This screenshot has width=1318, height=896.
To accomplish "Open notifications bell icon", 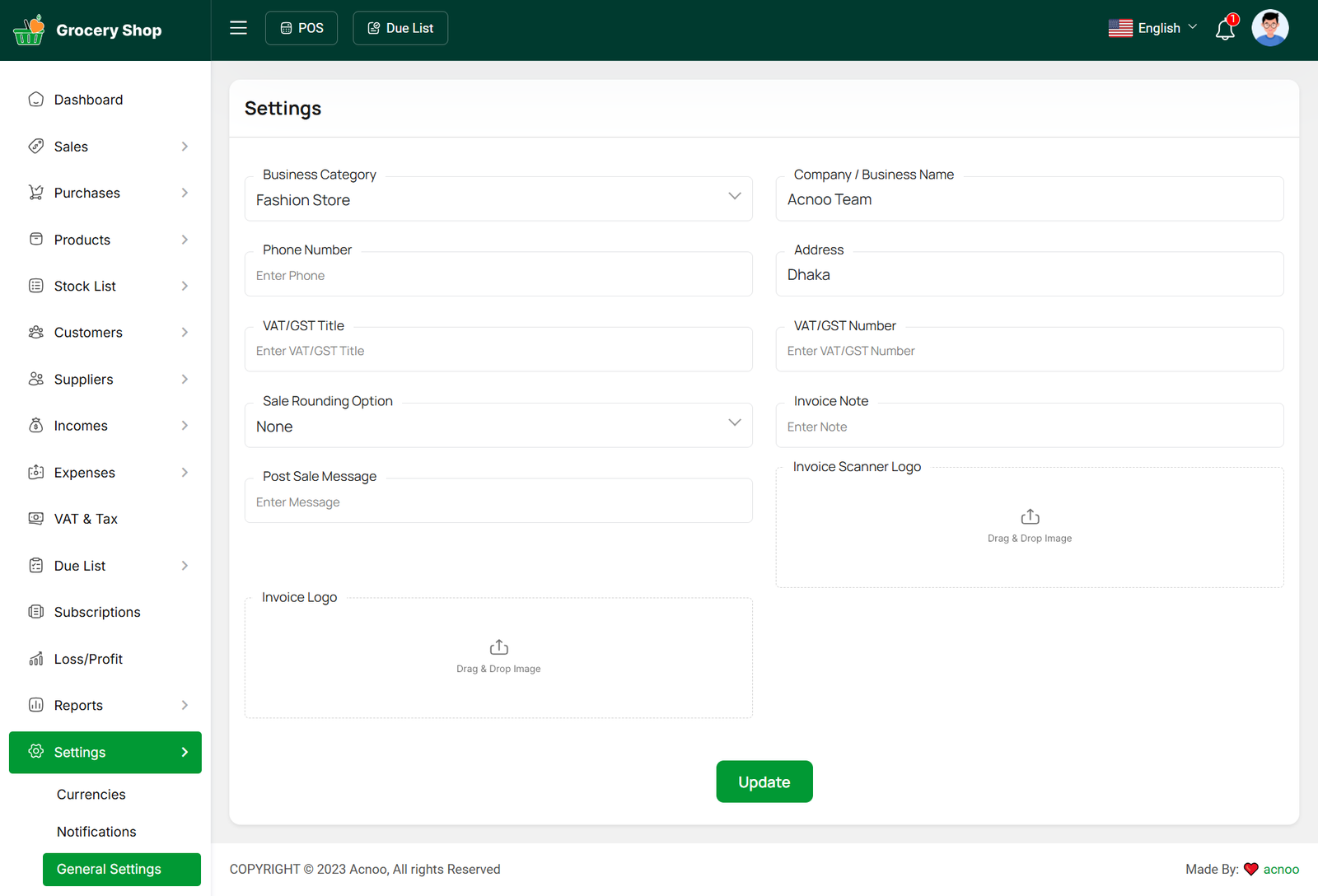I will coord(1225,30).
